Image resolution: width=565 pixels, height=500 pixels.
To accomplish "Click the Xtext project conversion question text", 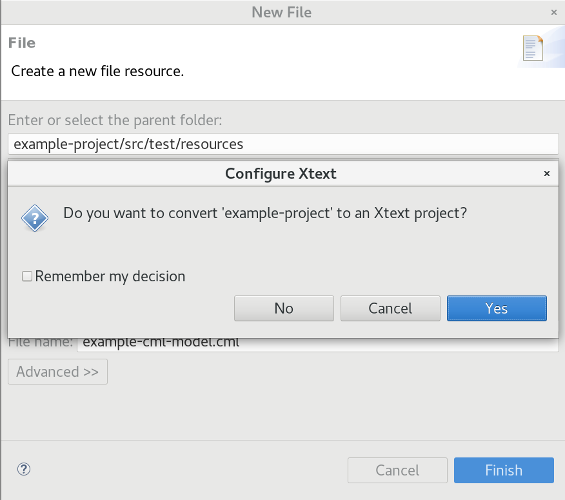I will click(x=265, y=213).
